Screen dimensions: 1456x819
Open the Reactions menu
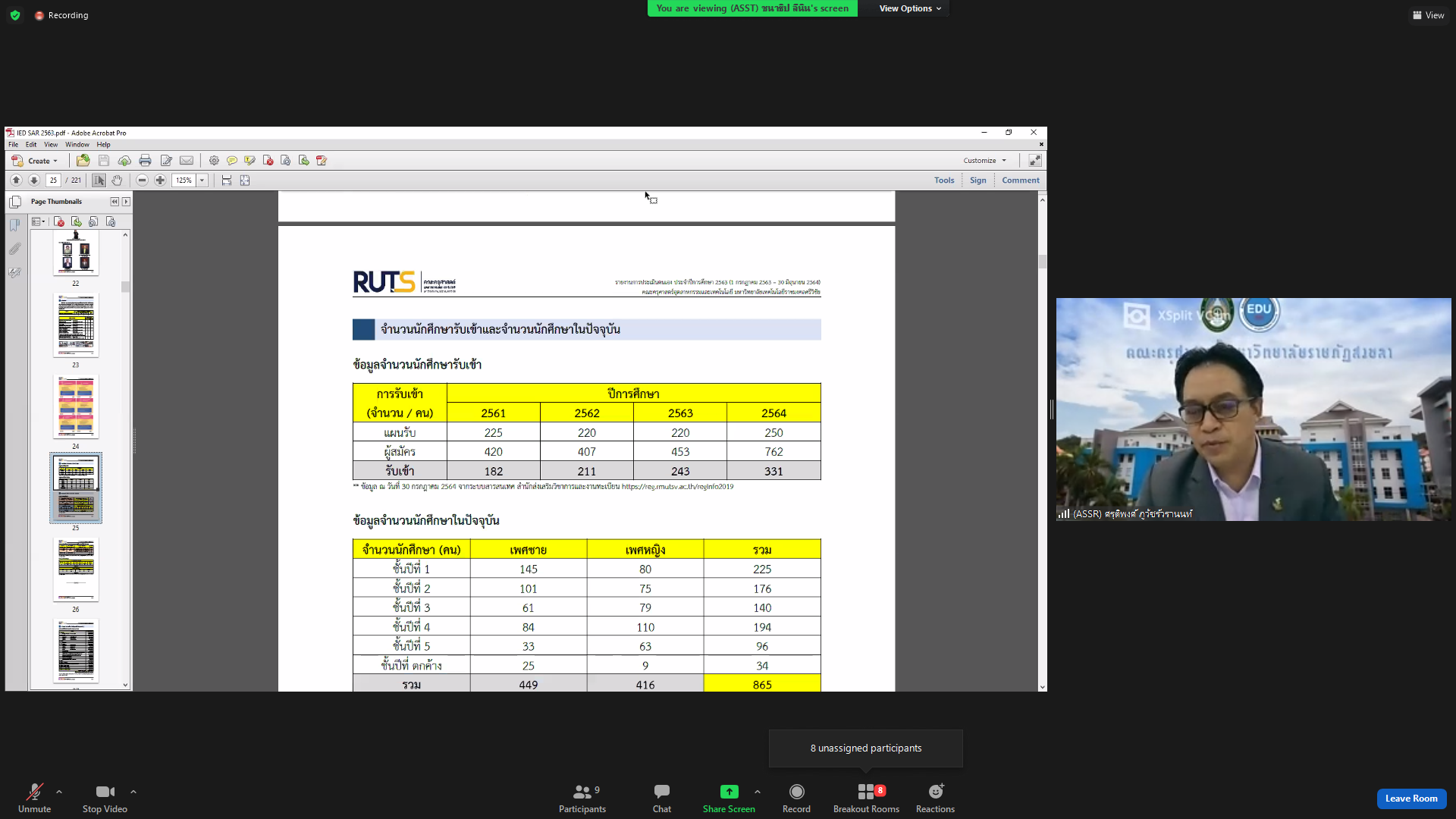[935, 799]
